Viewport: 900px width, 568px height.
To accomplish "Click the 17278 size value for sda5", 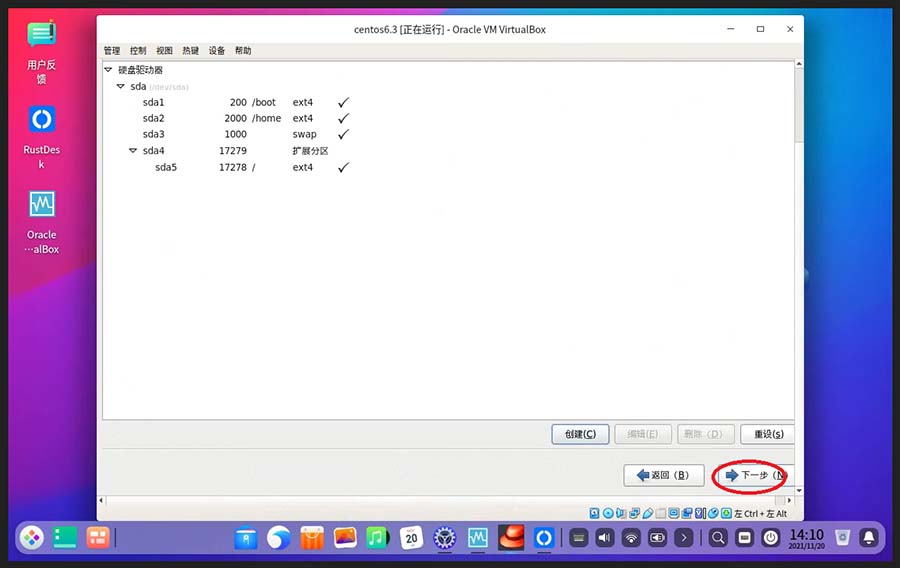I will click(232, 167).
